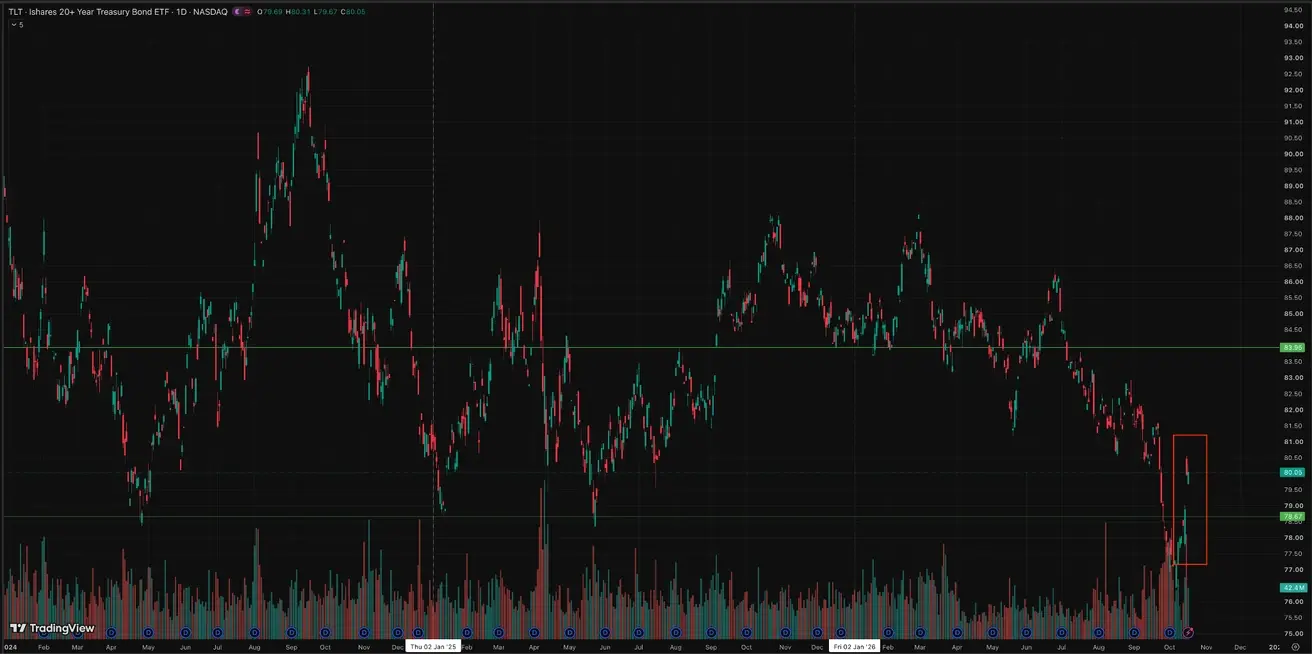Open the dividend marker above Apr 2026
Screen dimensions: 1312x654
pos(957,632)
